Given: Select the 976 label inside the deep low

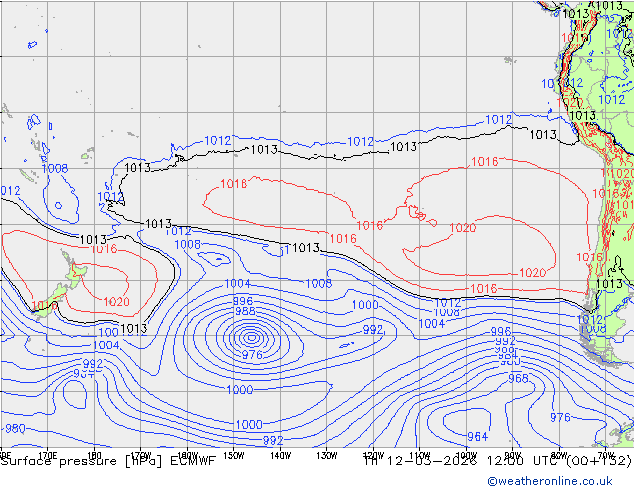Looking at the screenshot, I should pos(252,355).
